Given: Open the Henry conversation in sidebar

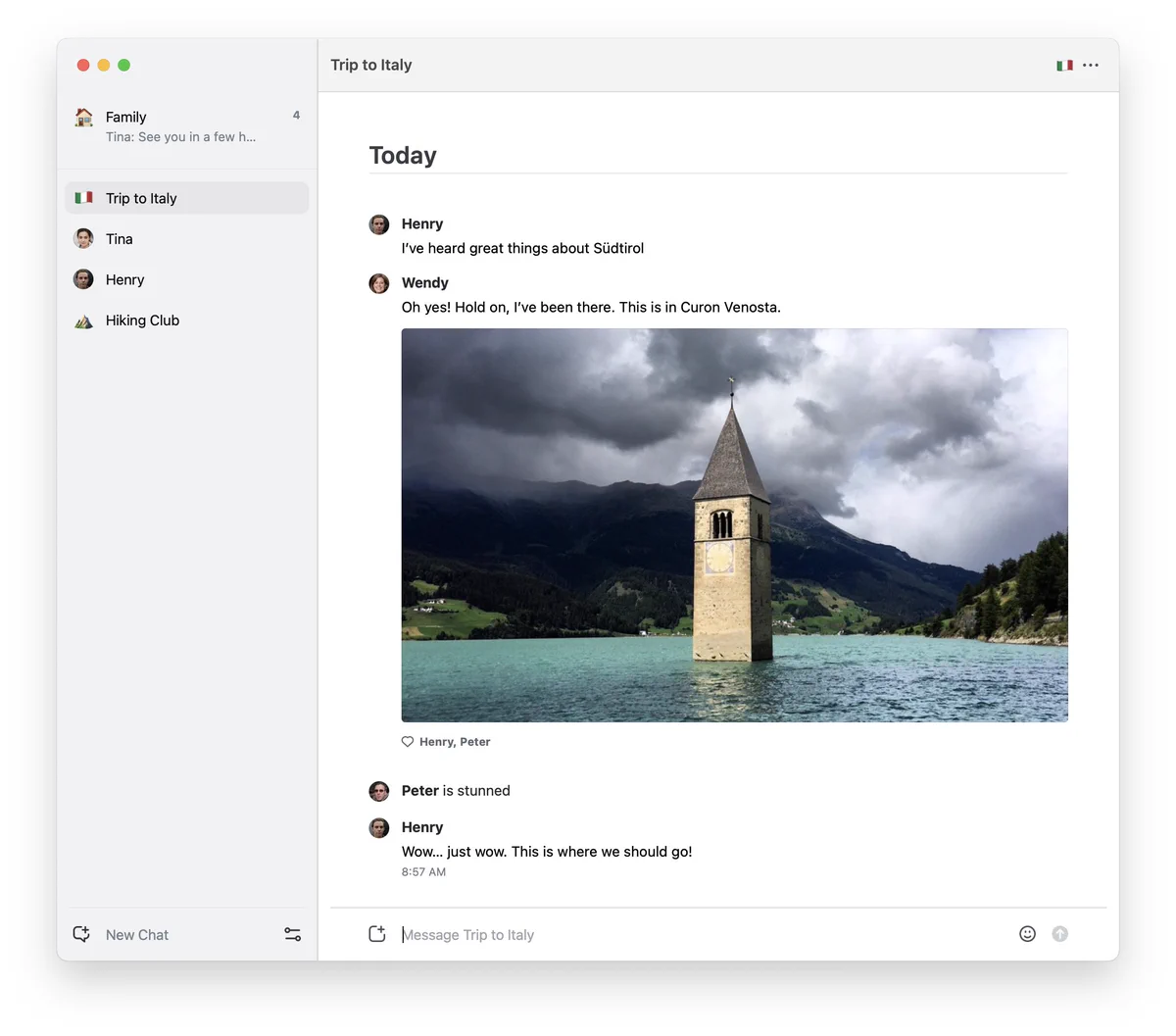Looking at the screenshot, I should 187,279.
